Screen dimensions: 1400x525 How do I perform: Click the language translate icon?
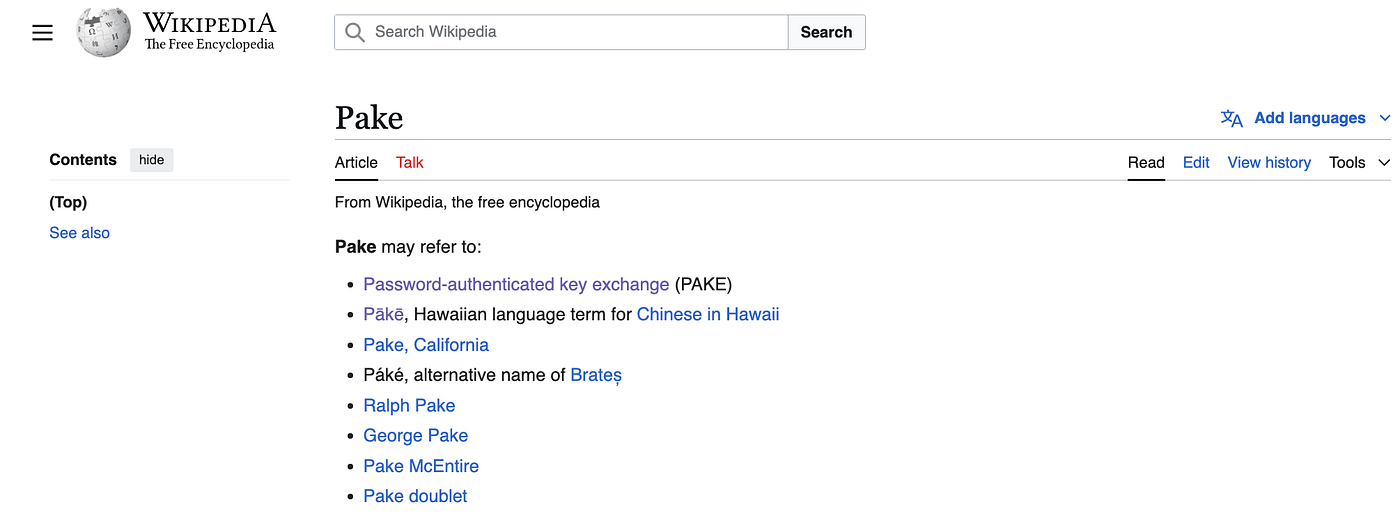point(1231,118)
